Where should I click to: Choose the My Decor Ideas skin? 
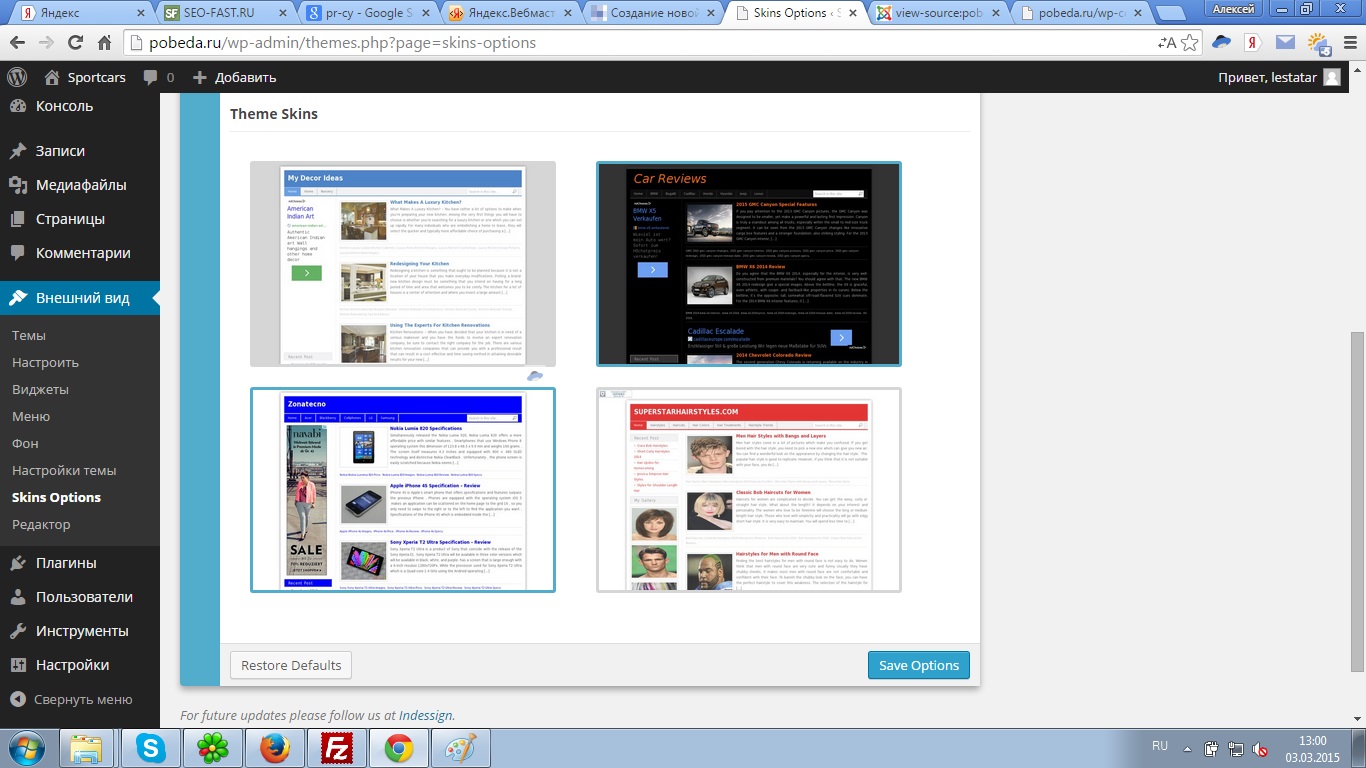point(403,264)
